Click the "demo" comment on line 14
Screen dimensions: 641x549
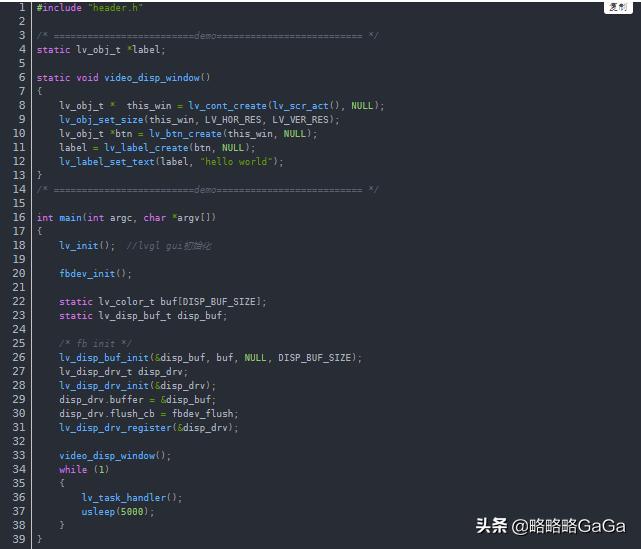tap(205, 190)
